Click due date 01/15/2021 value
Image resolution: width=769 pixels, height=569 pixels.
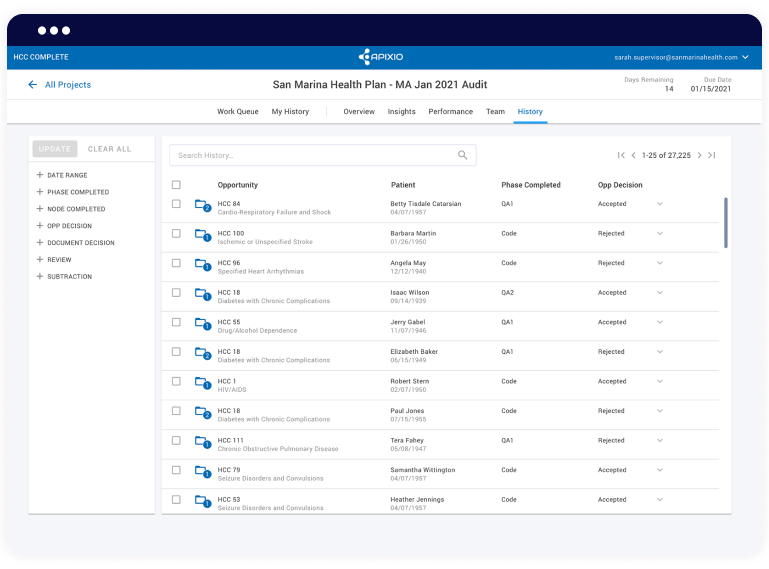pyautogui.click(x=711, y=89)
